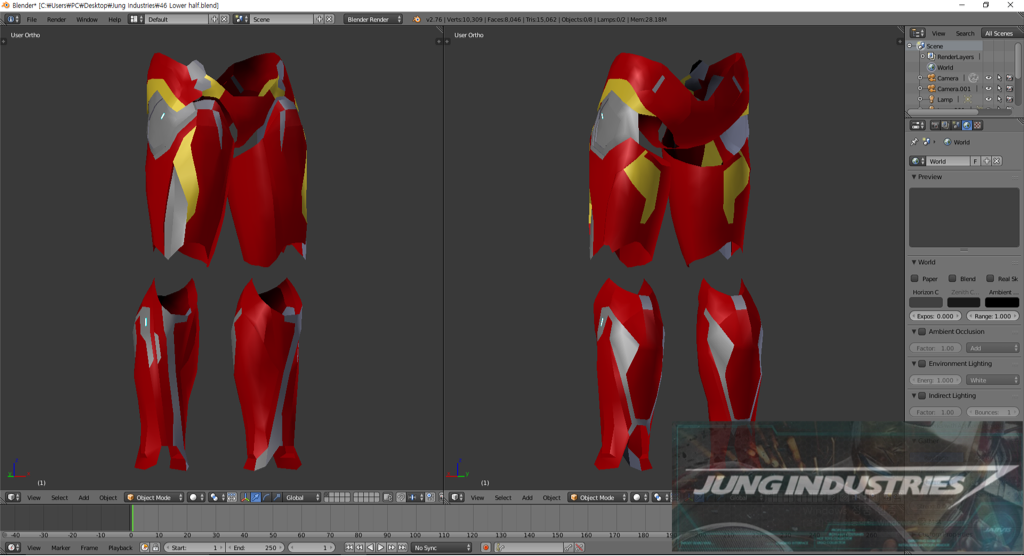Expand the RenderLayers outliner item
Image resolution: width=1024 pixels, height=556 pixels.
(x=922, y=57)
